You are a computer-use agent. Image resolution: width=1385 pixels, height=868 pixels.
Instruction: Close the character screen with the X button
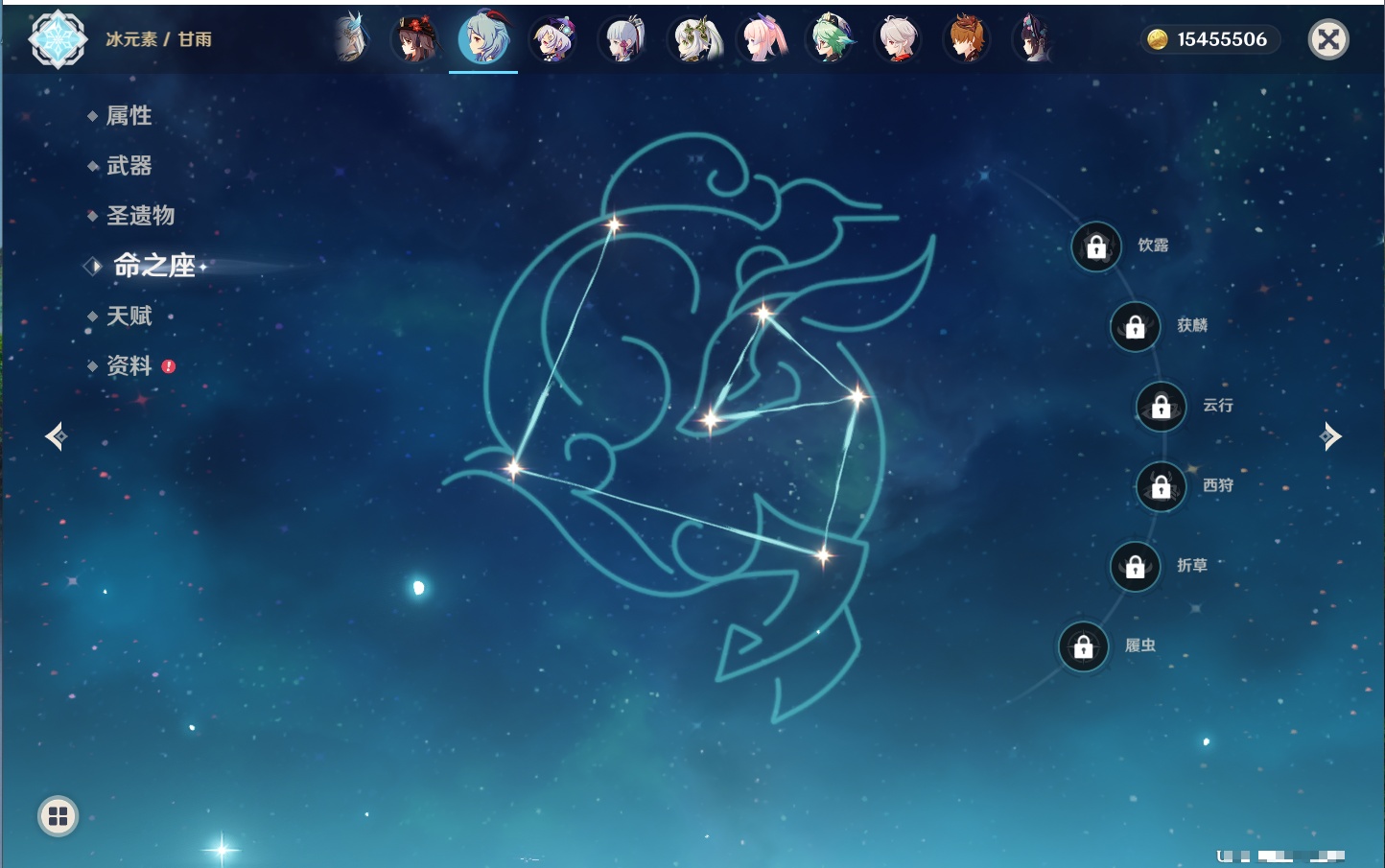[x=1328, y=39]
